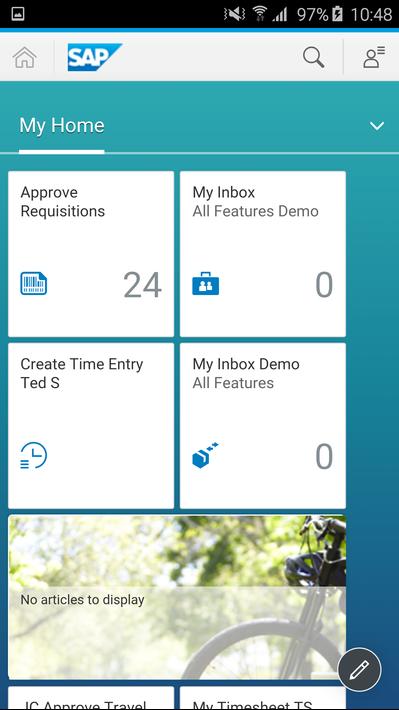Tap the muted vibrate icon in status bar

234,14
